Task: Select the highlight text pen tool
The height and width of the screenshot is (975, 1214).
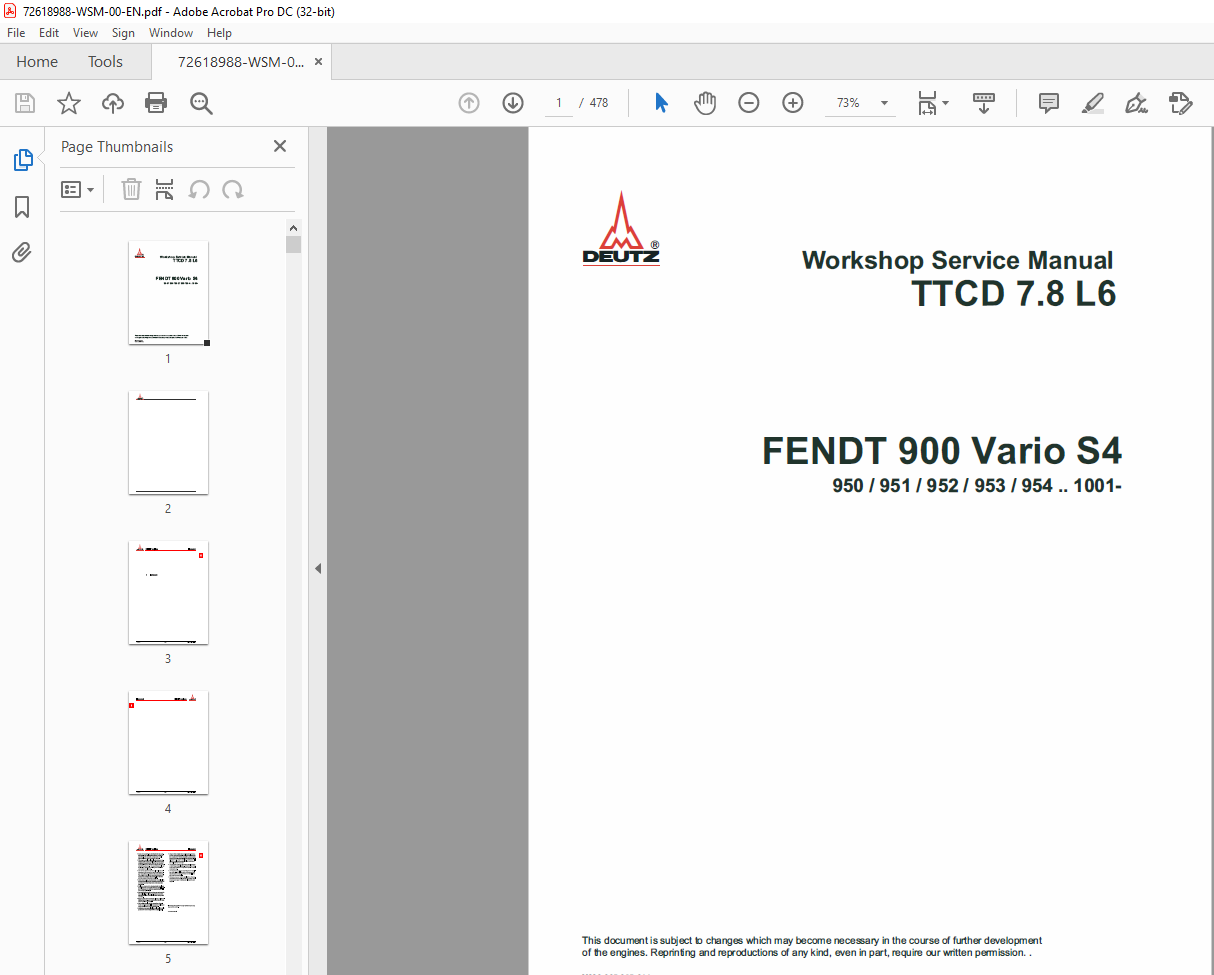Action: 1093,103
